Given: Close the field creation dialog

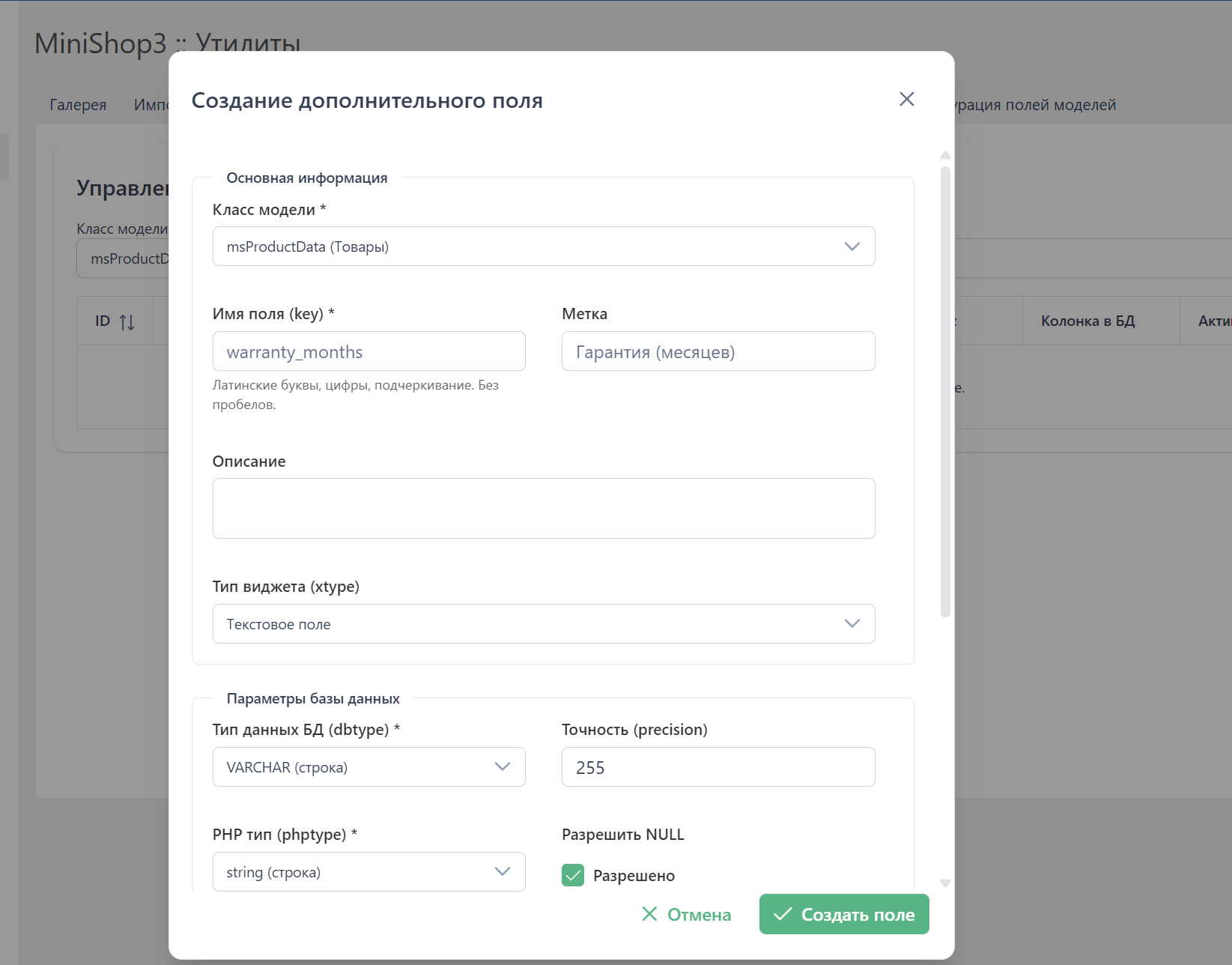Looking at the screenshot, I should tap(906, 100).
